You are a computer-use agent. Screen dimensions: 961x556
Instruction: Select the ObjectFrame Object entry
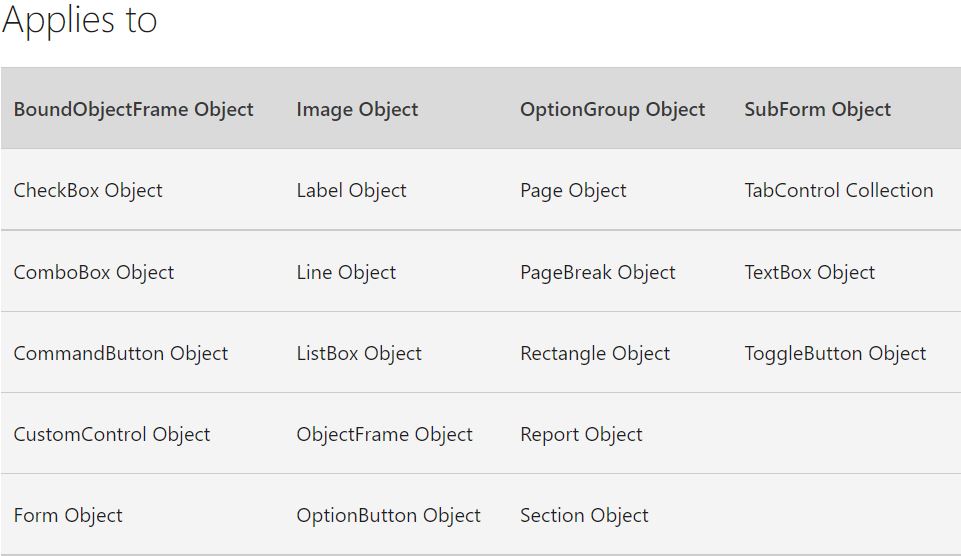coord(384,434)
